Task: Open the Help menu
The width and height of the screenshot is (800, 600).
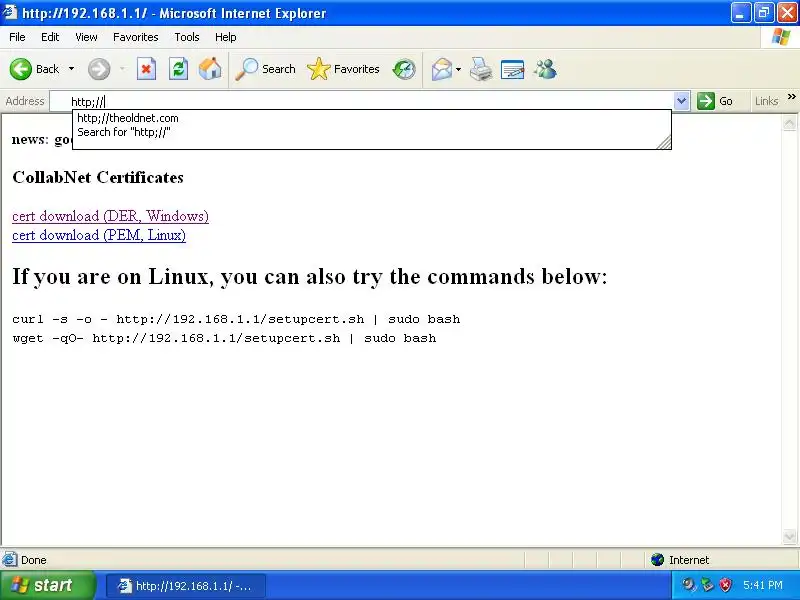Action: pos(226,37)
